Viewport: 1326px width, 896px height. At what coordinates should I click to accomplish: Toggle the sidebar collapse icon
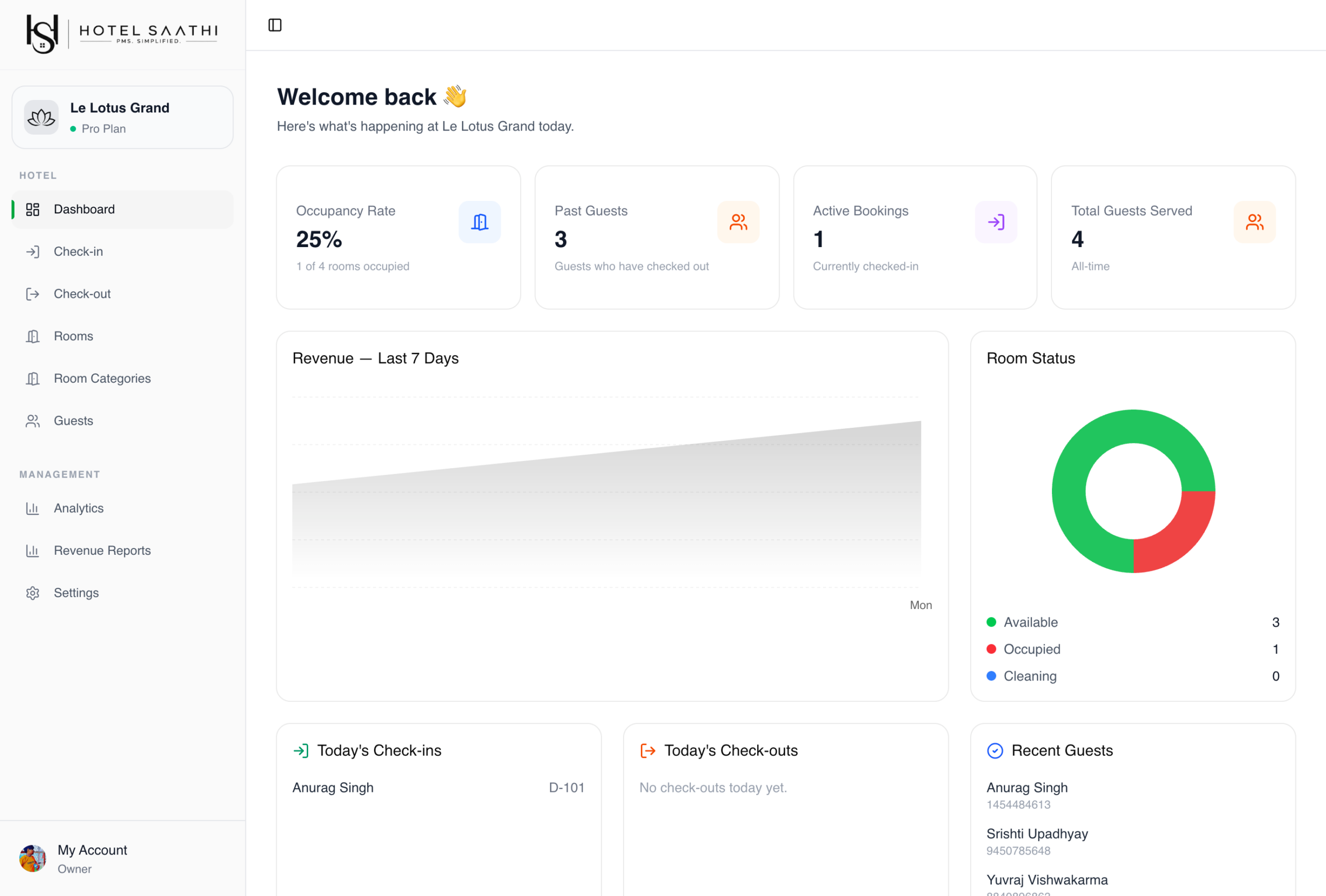click(275, 25)
